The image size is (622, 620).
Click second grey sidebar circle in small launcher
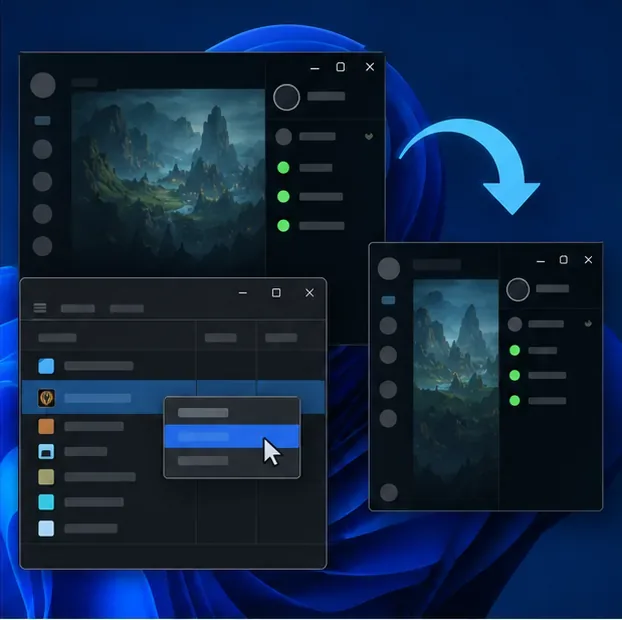[x=388, y=355]
